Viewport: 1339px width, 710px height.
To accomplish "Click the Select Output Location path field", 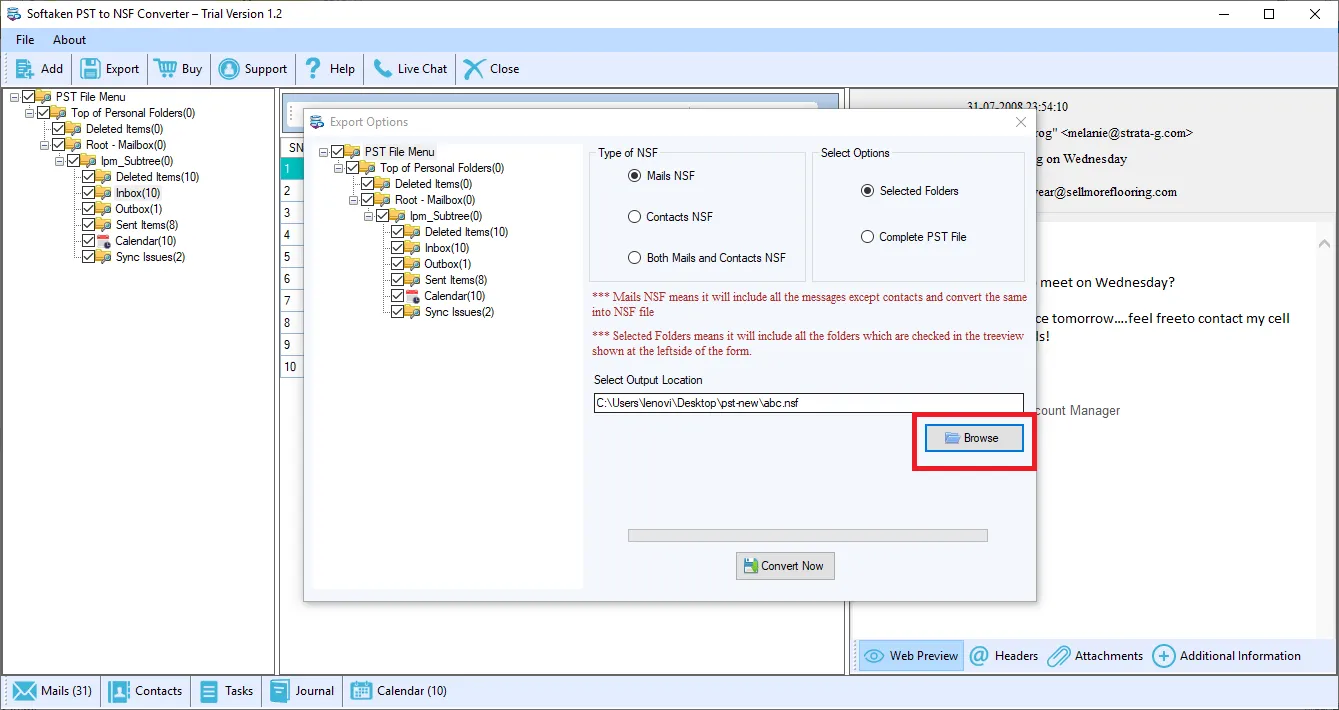I will tap(809, 403).
